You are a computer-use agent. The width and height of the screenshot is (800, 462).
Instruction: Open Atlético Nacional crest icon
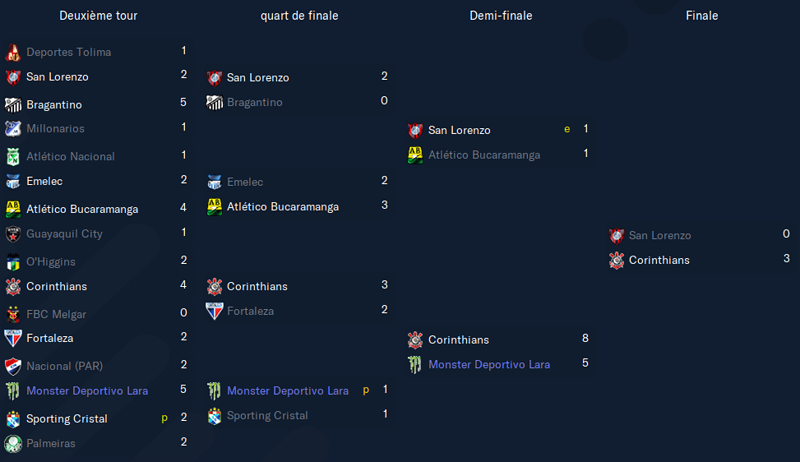click(x=13, y=157)
